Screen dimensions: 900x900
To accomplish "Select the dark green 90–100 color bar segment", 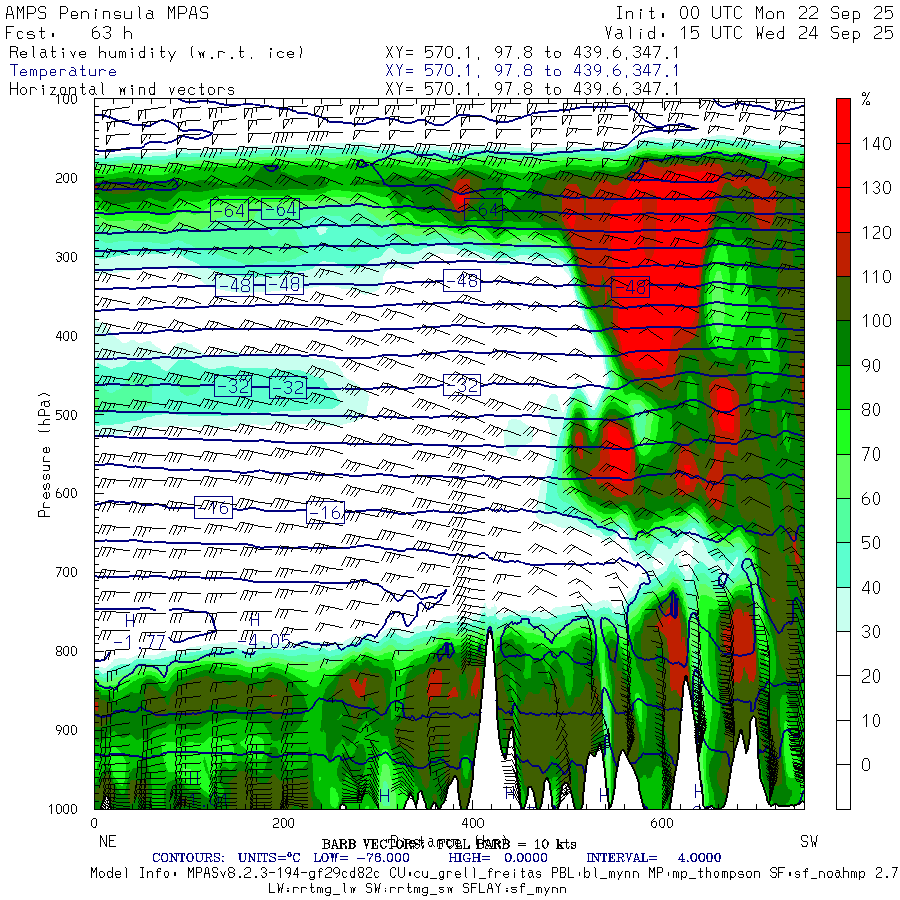I will tap(843, 343).
